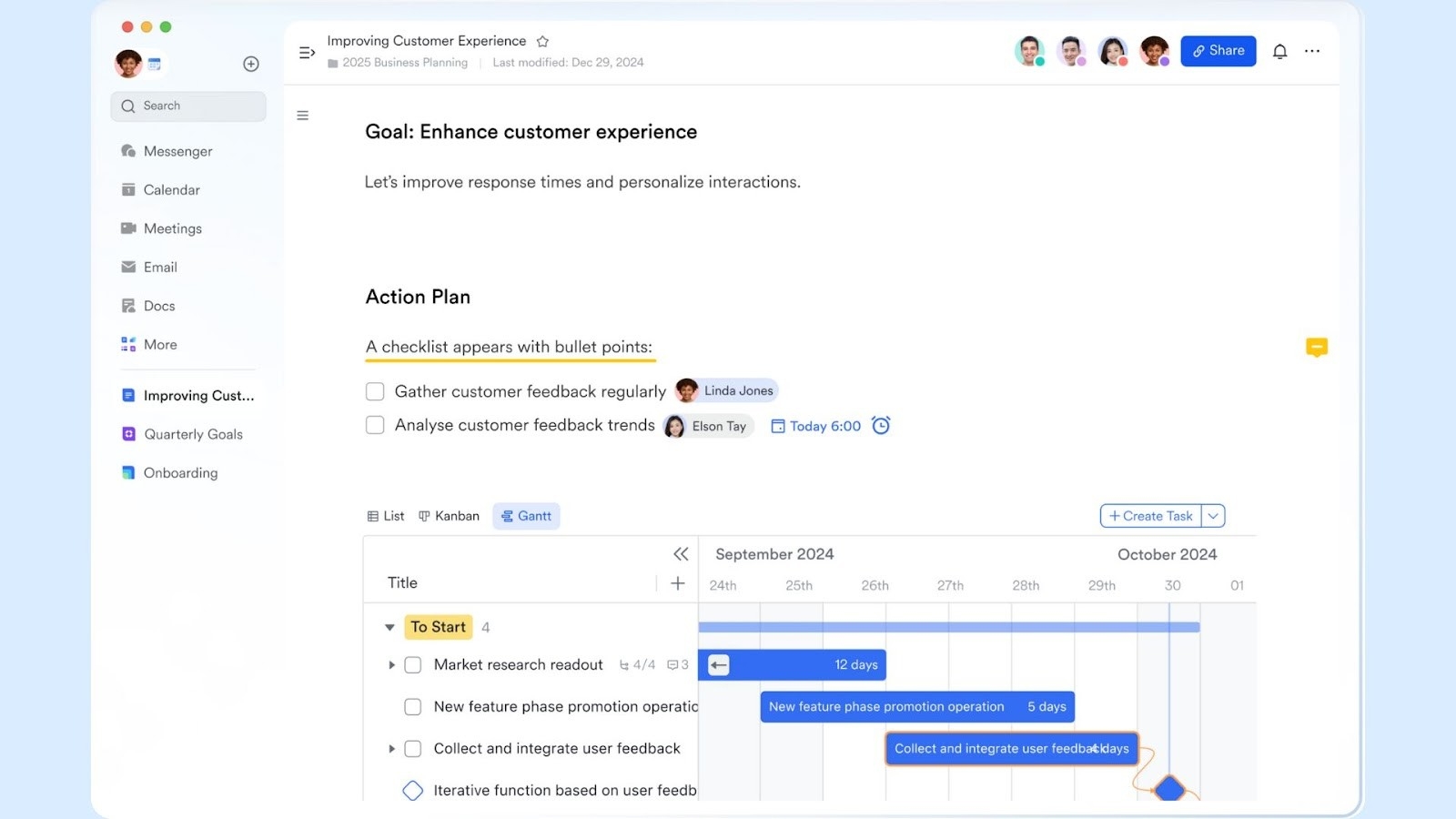Select the Gantt view tab
This screenshot has width=1456, height=819.
[526, 516]
